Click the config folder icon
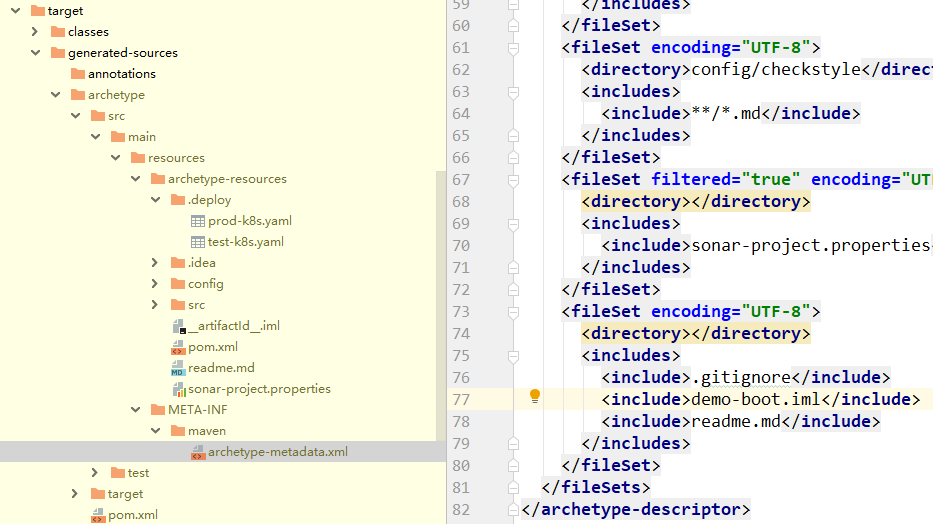This screenshot has height=524, width=933. coord(178,284)
